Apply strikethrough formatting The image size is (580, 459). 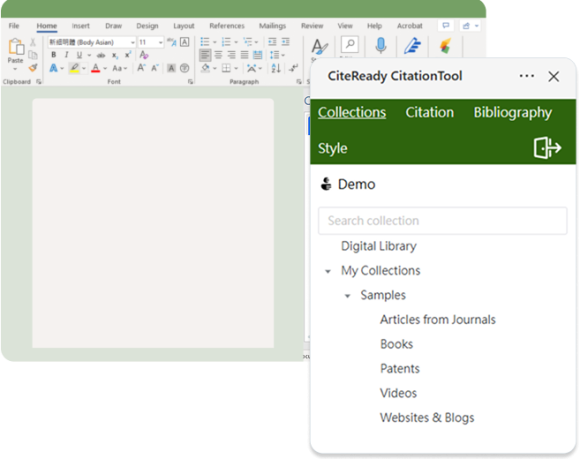pyautogui.click(x=101, y=55)
